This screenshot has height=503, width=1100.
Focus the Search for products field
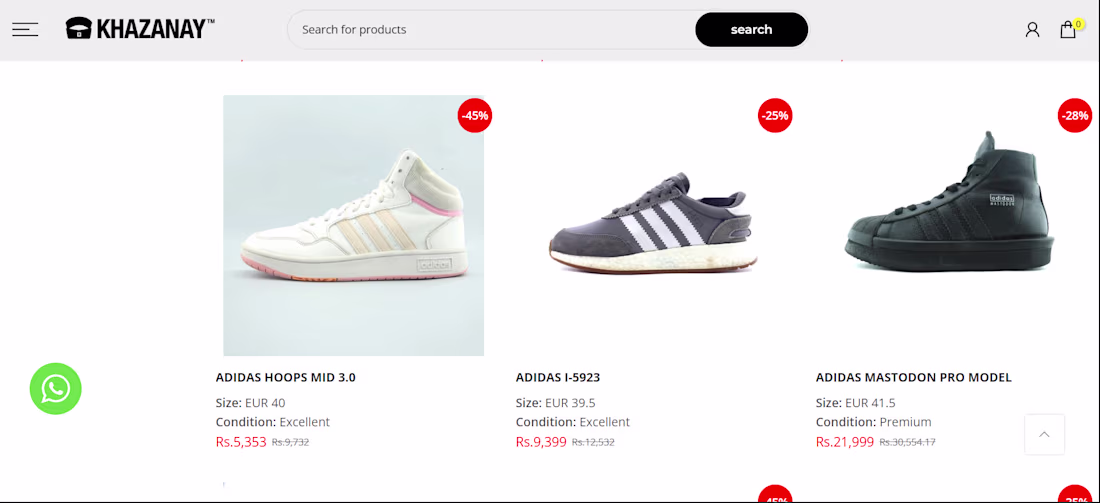click(491, 29)
